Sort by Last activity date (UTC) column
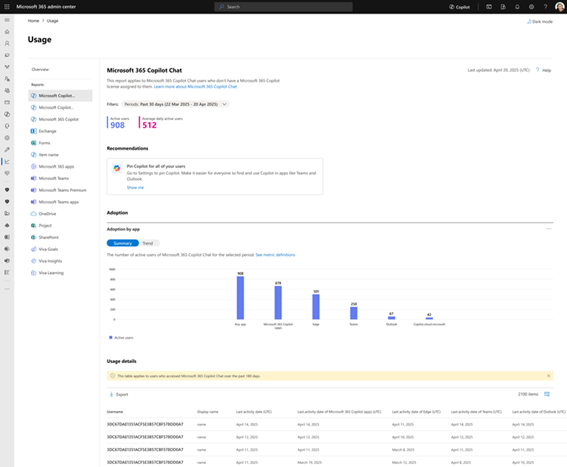The height and width of the screenshot is (467, 567). pos(254,412)
